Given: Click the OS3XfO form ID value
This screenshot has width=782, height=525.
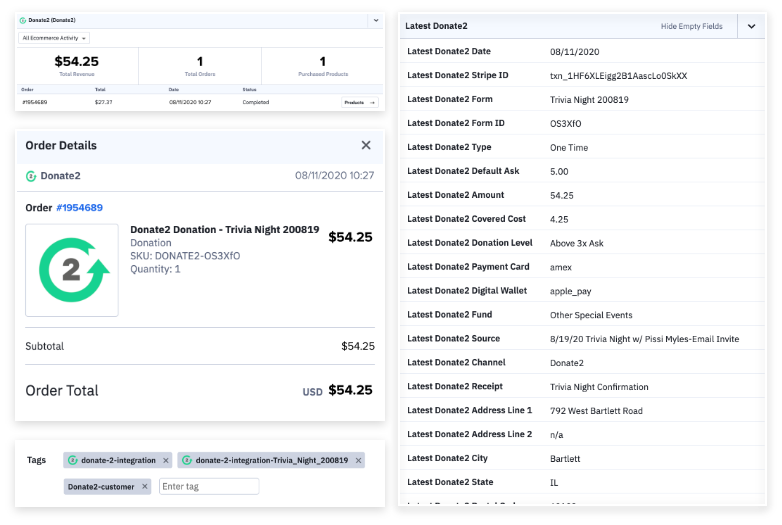Looking at the screenshot, I should pos(566,124).
